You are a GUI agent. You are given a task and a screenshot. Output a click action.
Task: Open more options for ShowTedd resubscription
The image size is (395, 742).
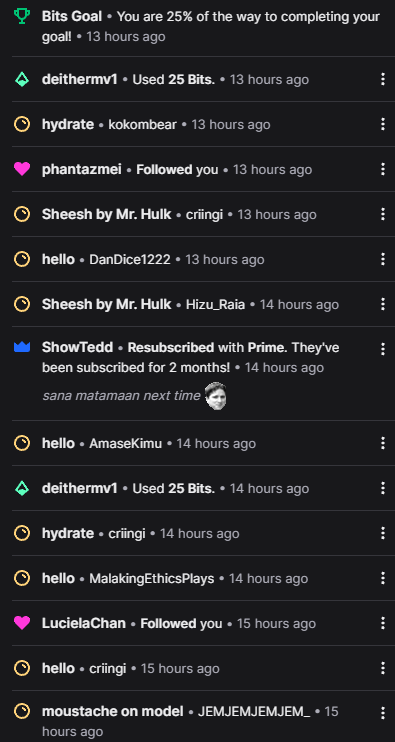tap(383, 349)
